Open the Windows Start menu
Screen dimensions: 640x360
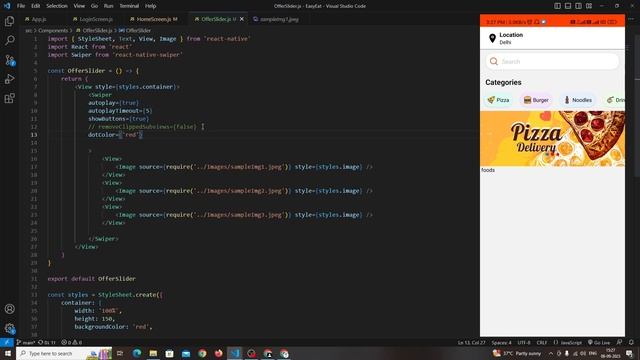(7, 353)
